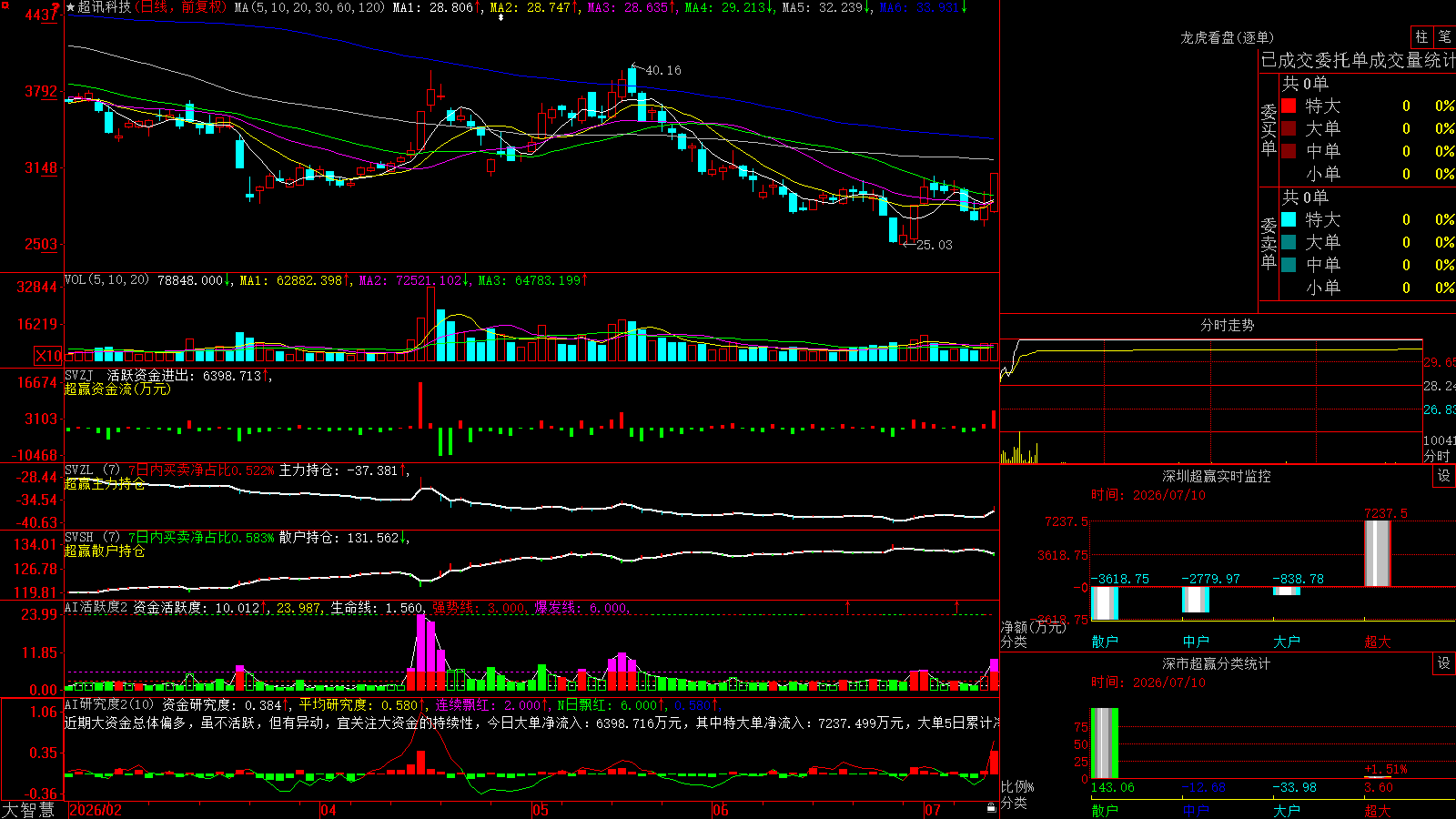Click the -838.78 大户 bar in monitor chart
1456x819 pixels.
pos(1287,591)
